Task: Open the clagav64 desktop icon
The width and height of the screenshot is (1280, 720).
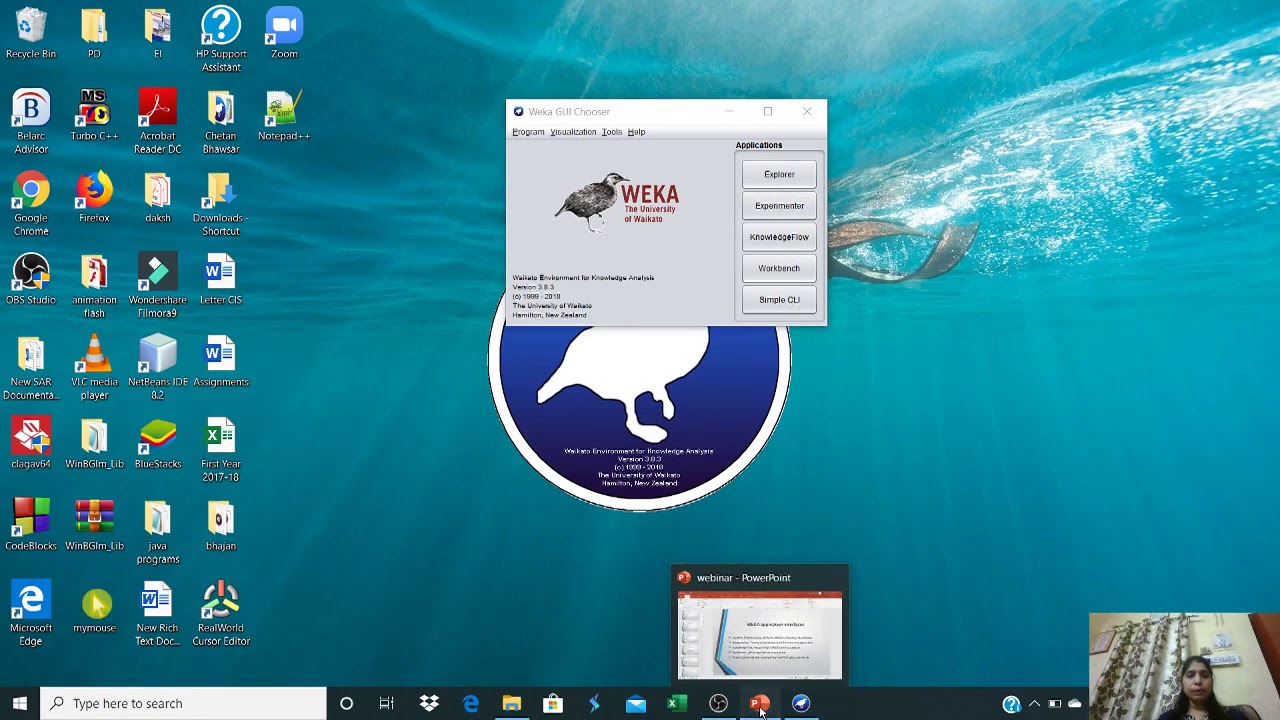Action: tap(31, 443)
